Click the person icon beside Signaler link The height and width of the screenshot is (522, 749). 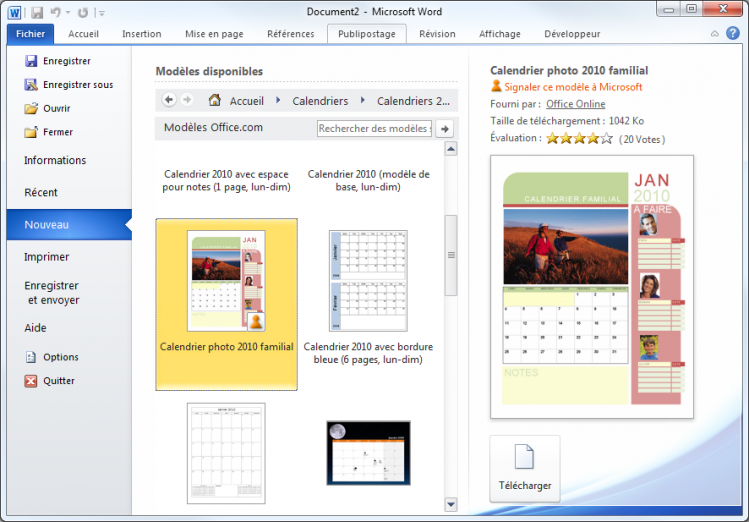click(496, 86)
